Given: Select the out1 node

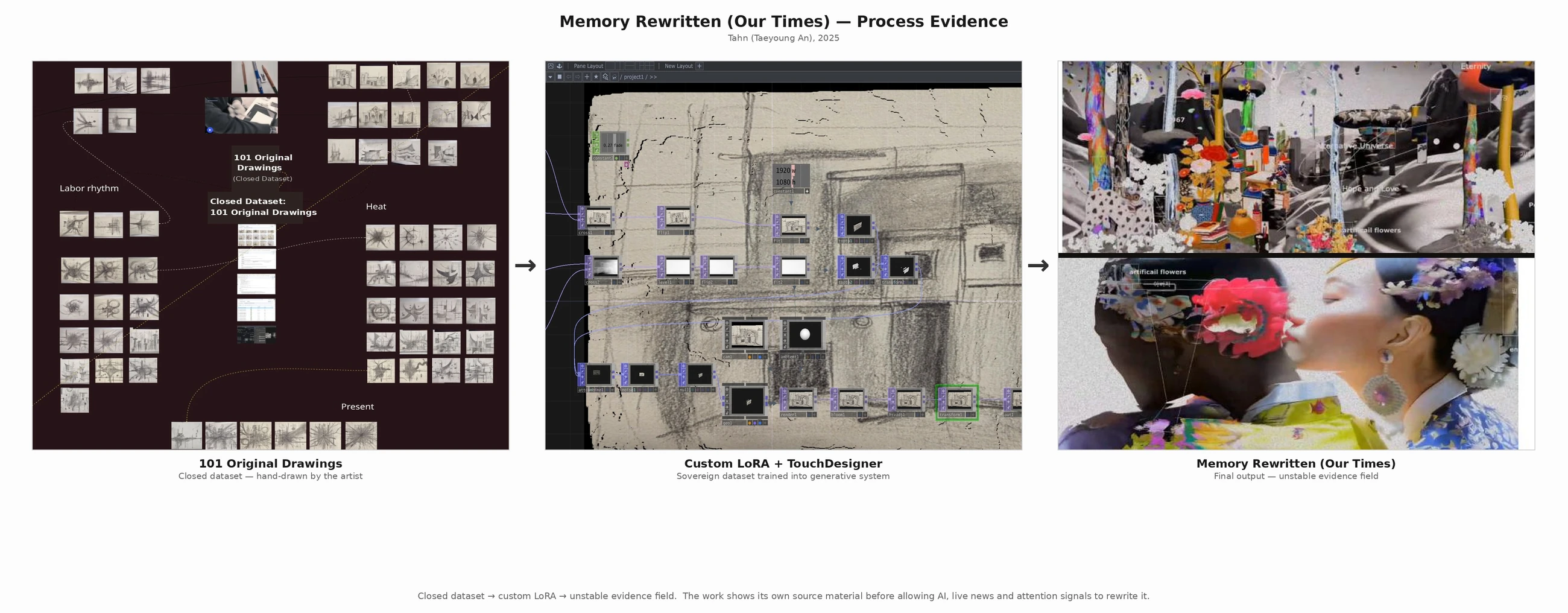Looking at the screenshot, I should (1013, 402).
